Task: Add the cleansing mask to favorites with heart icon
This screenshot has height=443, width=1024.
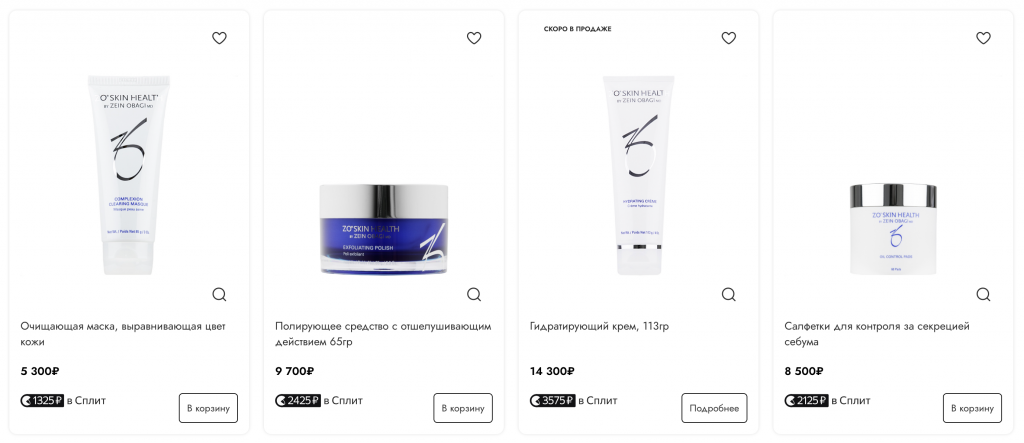Action: [x=219, y=38]
